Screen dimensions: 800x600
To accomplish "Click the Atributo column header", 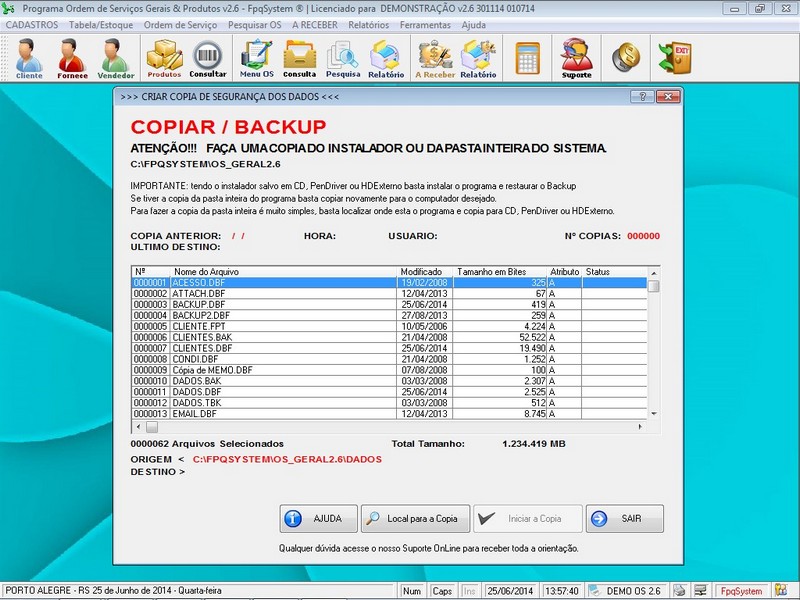I will 564,272.
